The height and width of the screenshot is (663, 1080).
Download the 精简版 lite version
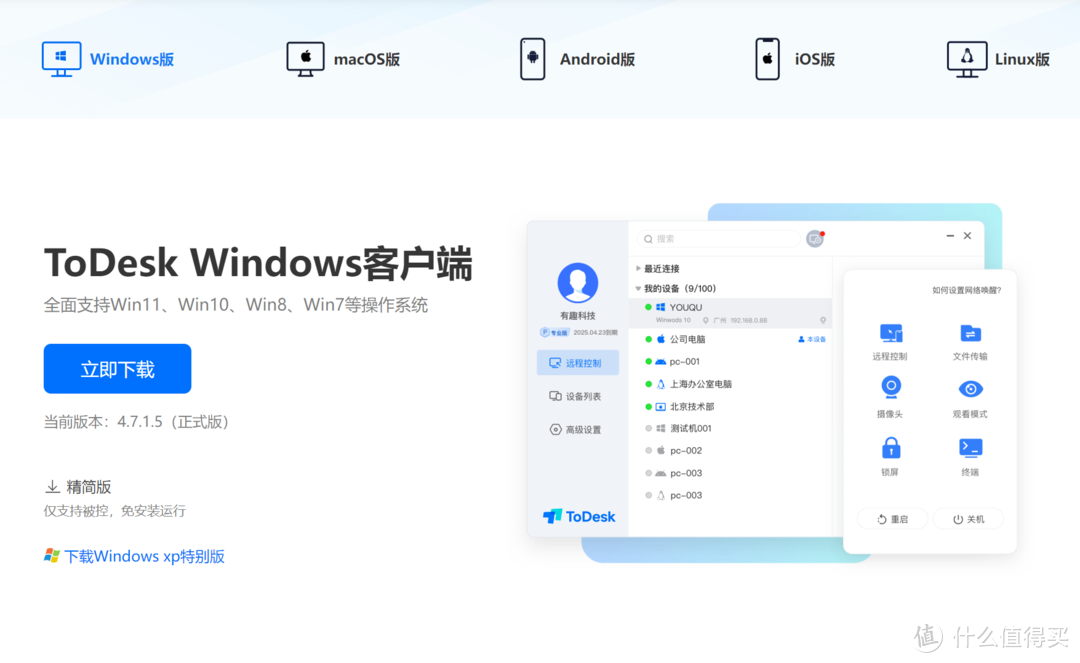pyautogui.click(x=78, y=487)
